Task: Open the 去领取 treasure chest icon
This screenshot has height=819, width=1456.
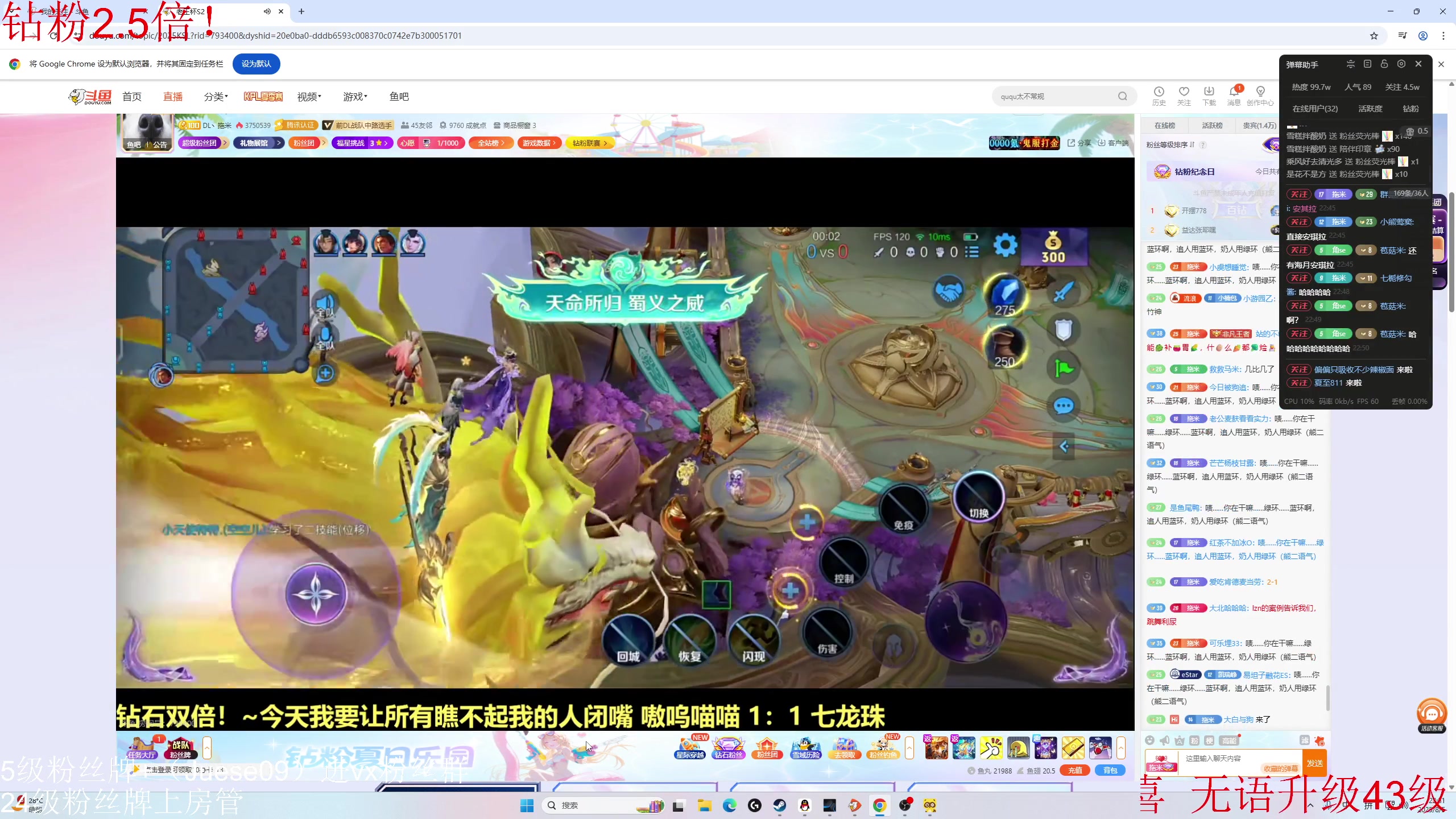Action: point(845,747)
